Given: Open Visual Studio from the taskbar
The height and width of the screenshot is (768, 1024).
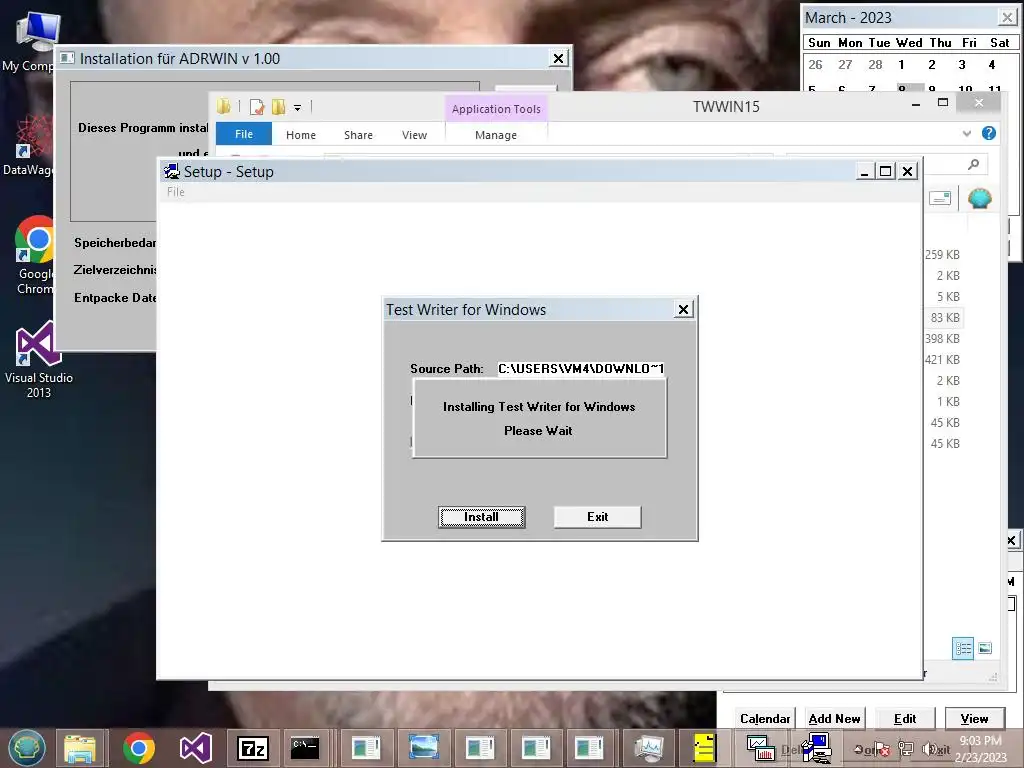Looking at the screenshot, I should point(195,748).
